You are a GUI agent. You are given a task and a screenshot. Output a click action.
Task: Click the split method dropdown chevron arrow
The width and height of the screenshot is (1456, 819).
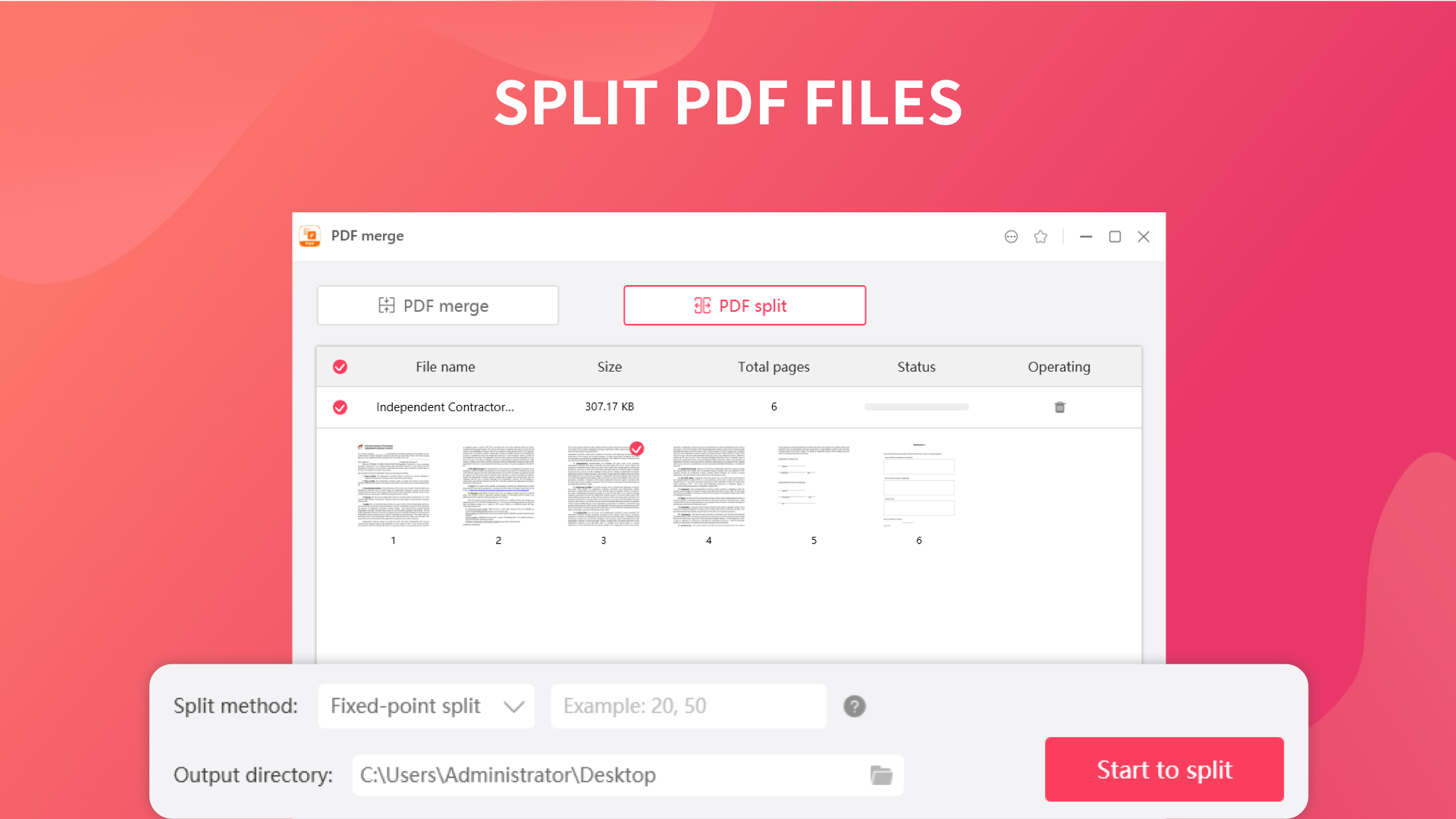coord(514,706)
